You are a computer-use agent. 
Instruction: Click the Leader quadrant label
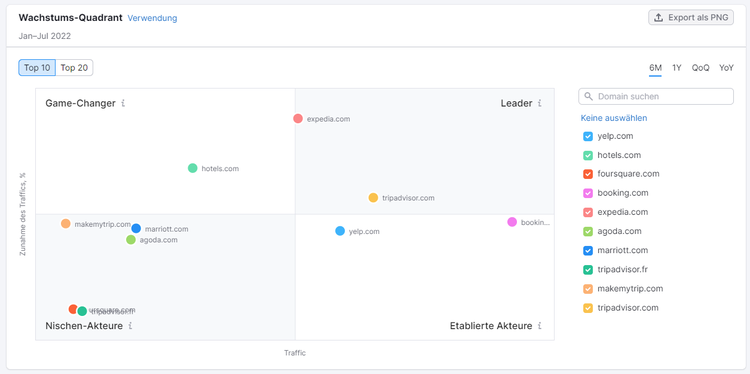pyautogui.click(x=517, y=103)
